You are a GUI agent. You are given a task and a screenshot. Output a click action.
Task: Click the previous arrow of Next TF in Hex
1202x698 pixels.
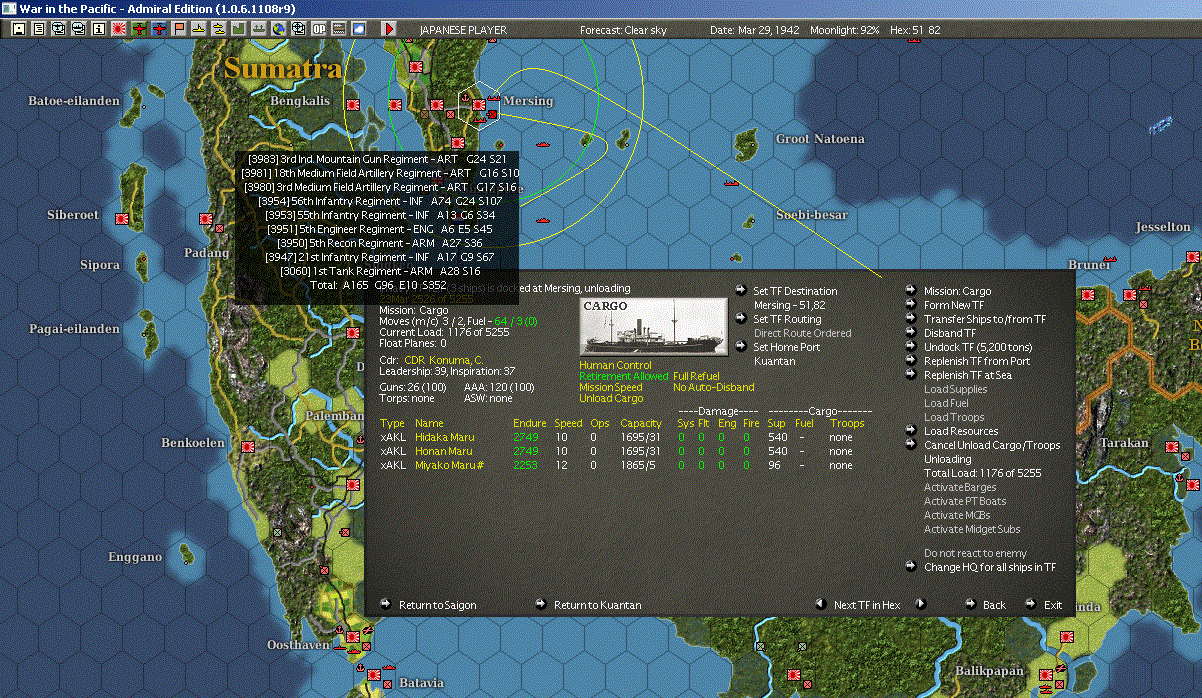point(820,604)
